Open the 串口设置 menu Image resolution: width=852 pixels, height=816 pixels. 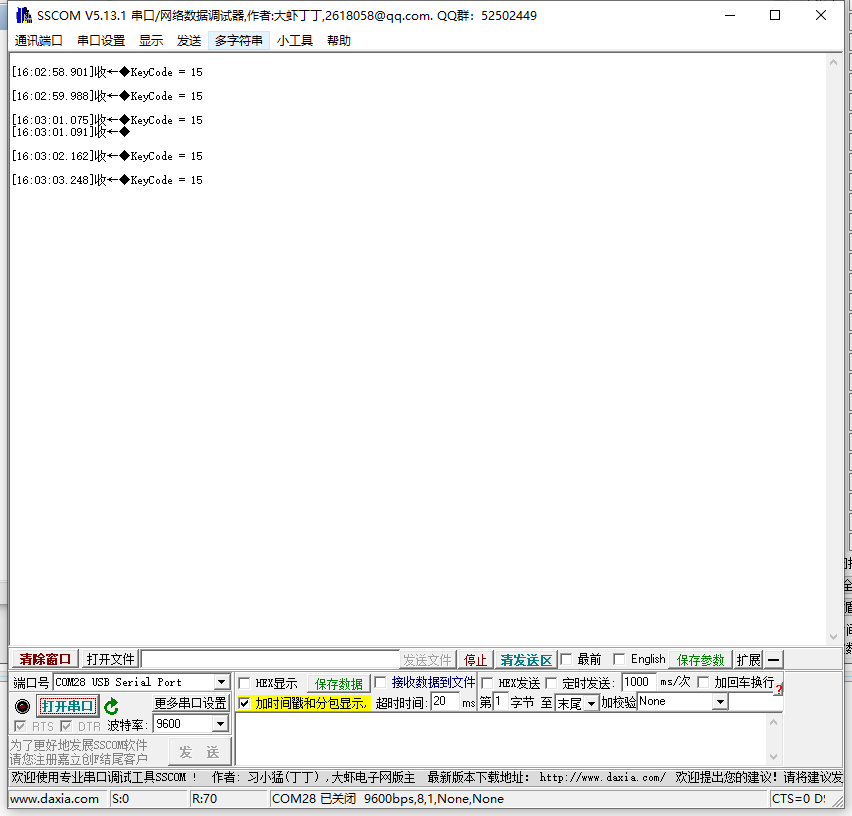click(x=101, y=40)
